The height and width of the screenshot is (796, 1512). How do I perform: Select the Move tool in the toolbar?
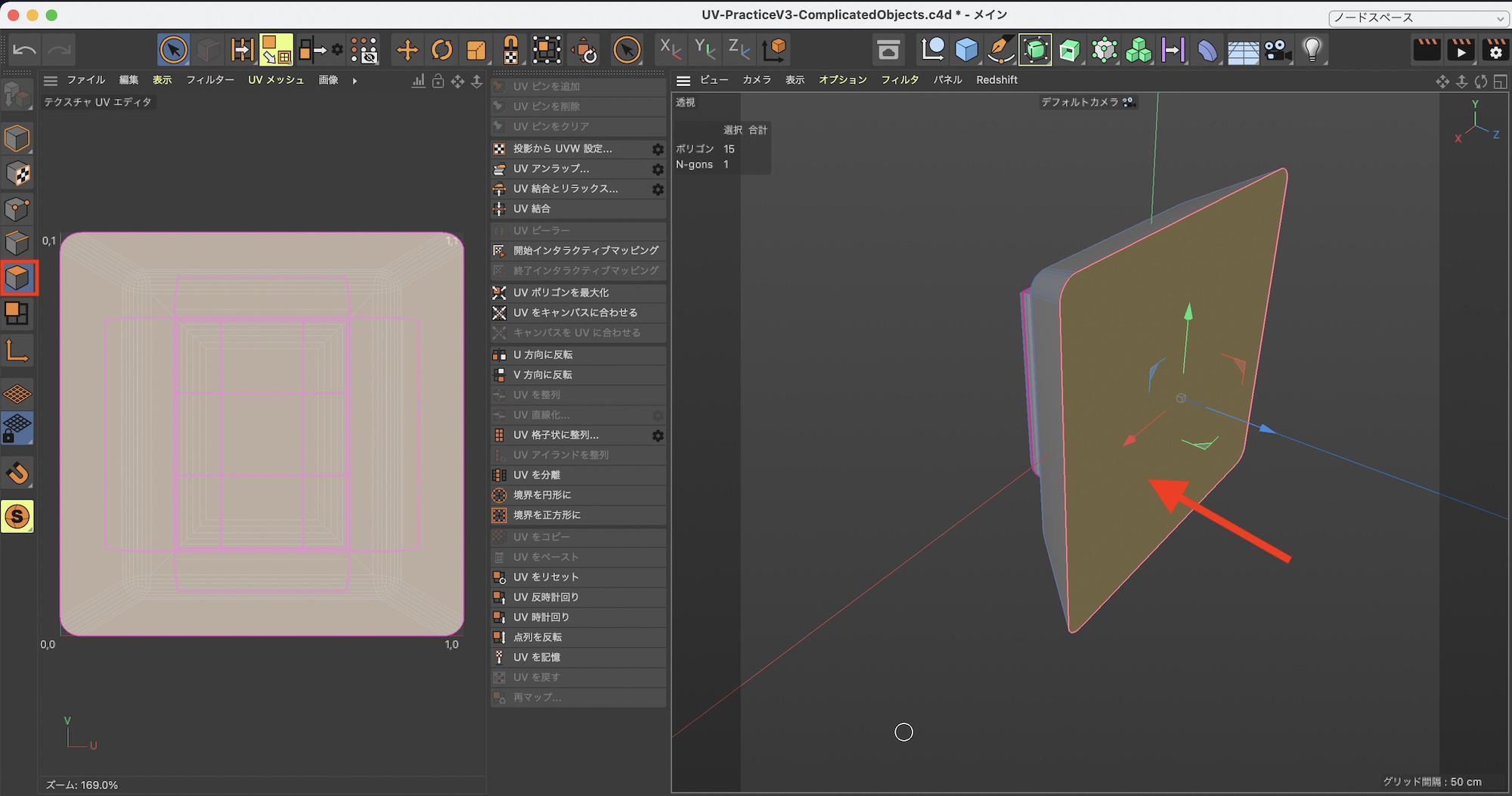point(407,51)
